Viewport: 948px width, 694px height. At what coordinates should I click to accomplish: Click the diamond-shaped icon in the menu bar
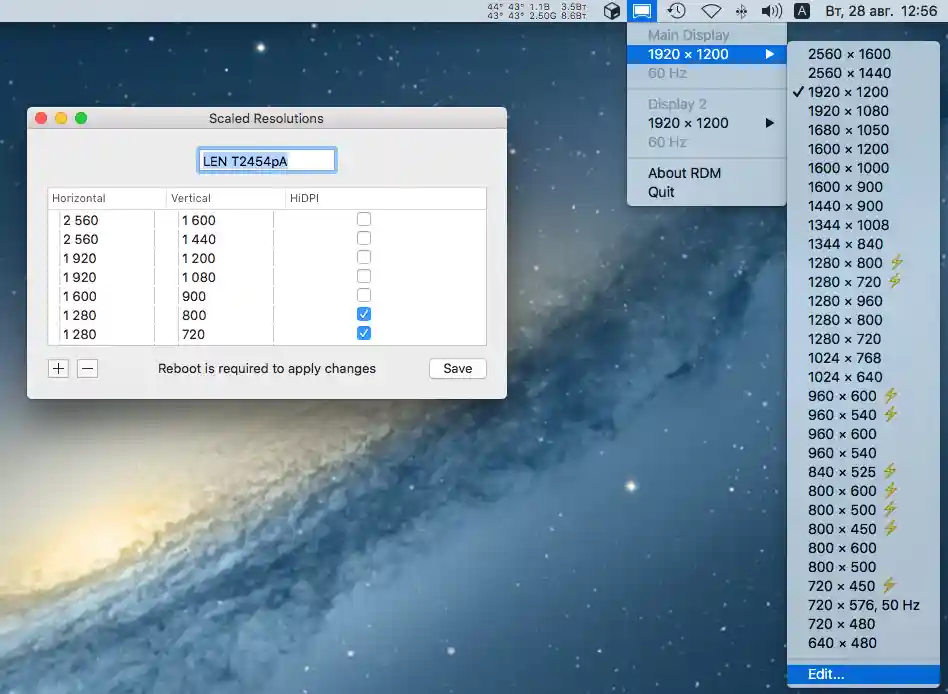711,11
